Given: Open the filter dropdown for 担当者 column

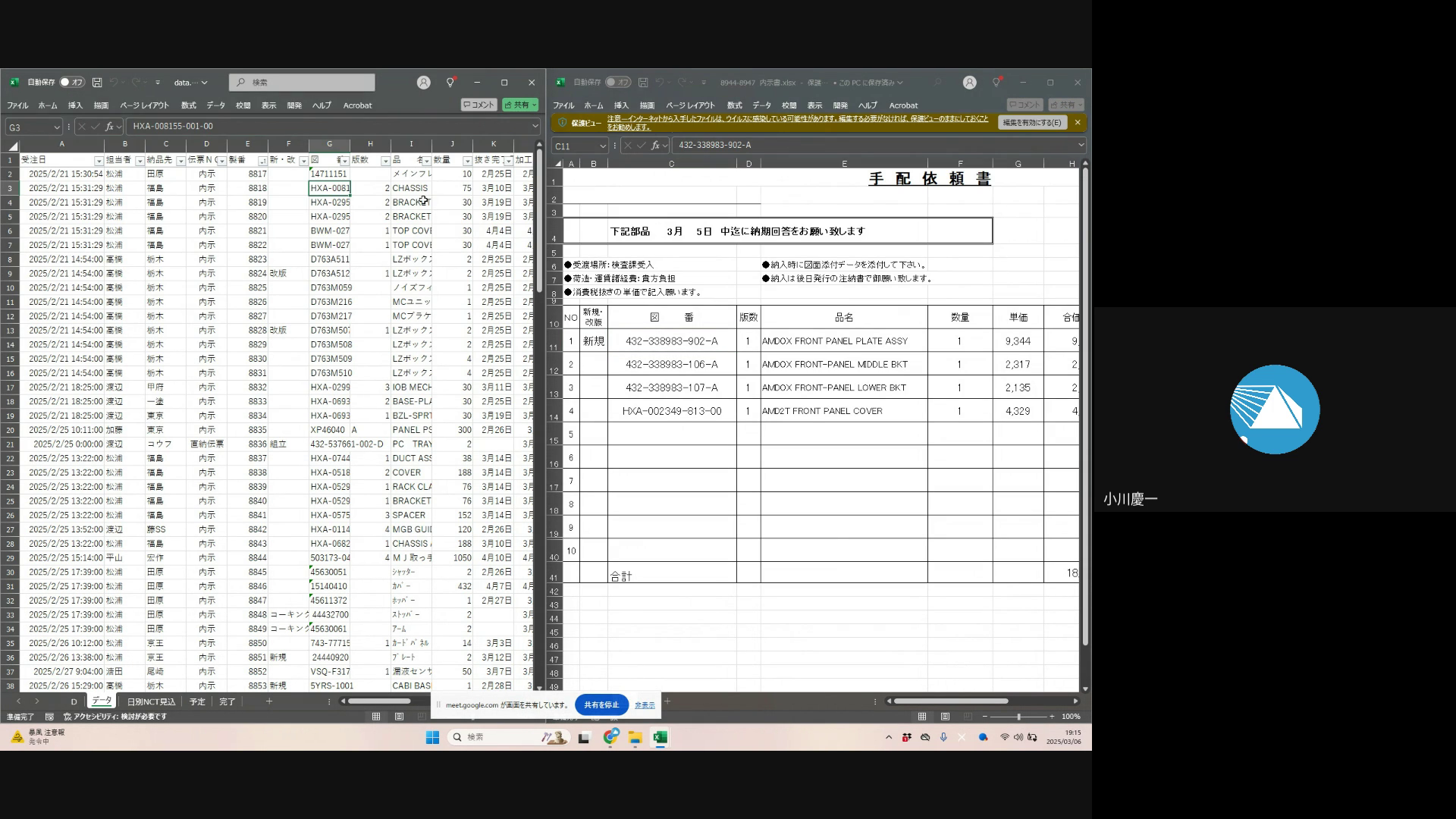Looking at the screenshot, I should tap(140, 161).
